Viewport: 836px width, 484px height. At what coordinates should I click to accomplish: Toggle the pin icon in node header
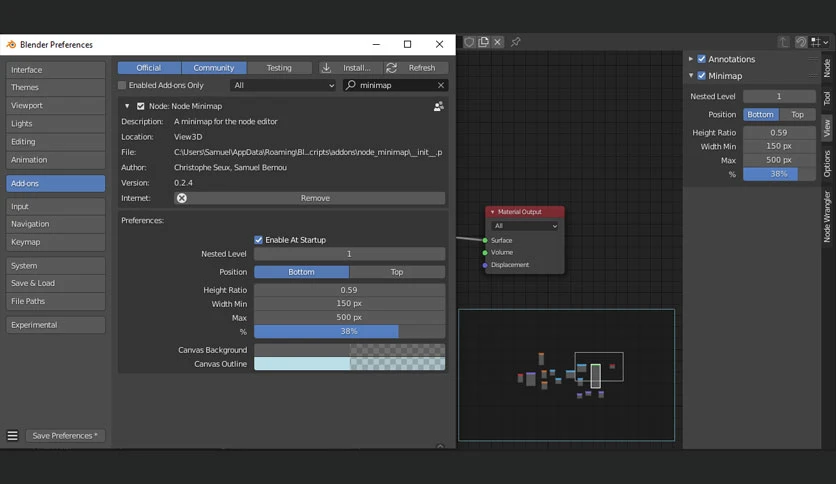516,42
